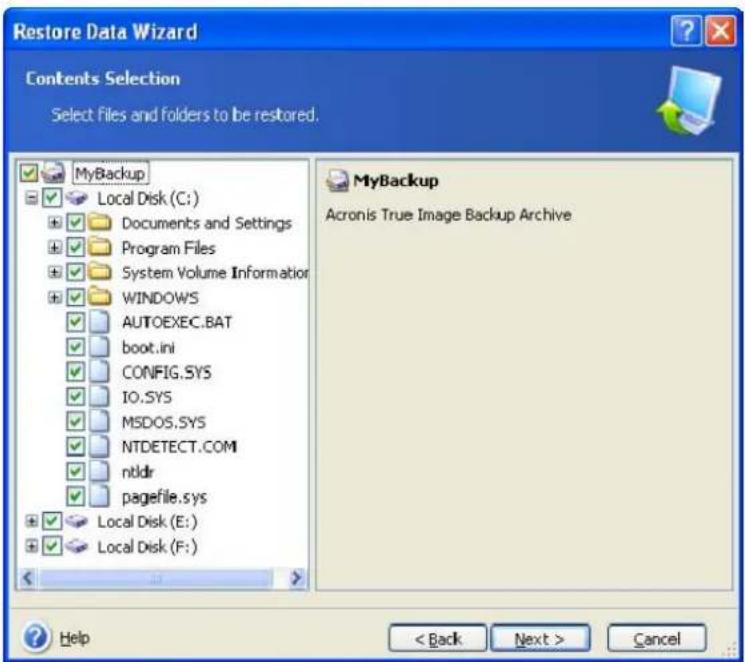Uncheck the pagefile.sys checkbox

(76, 497)
